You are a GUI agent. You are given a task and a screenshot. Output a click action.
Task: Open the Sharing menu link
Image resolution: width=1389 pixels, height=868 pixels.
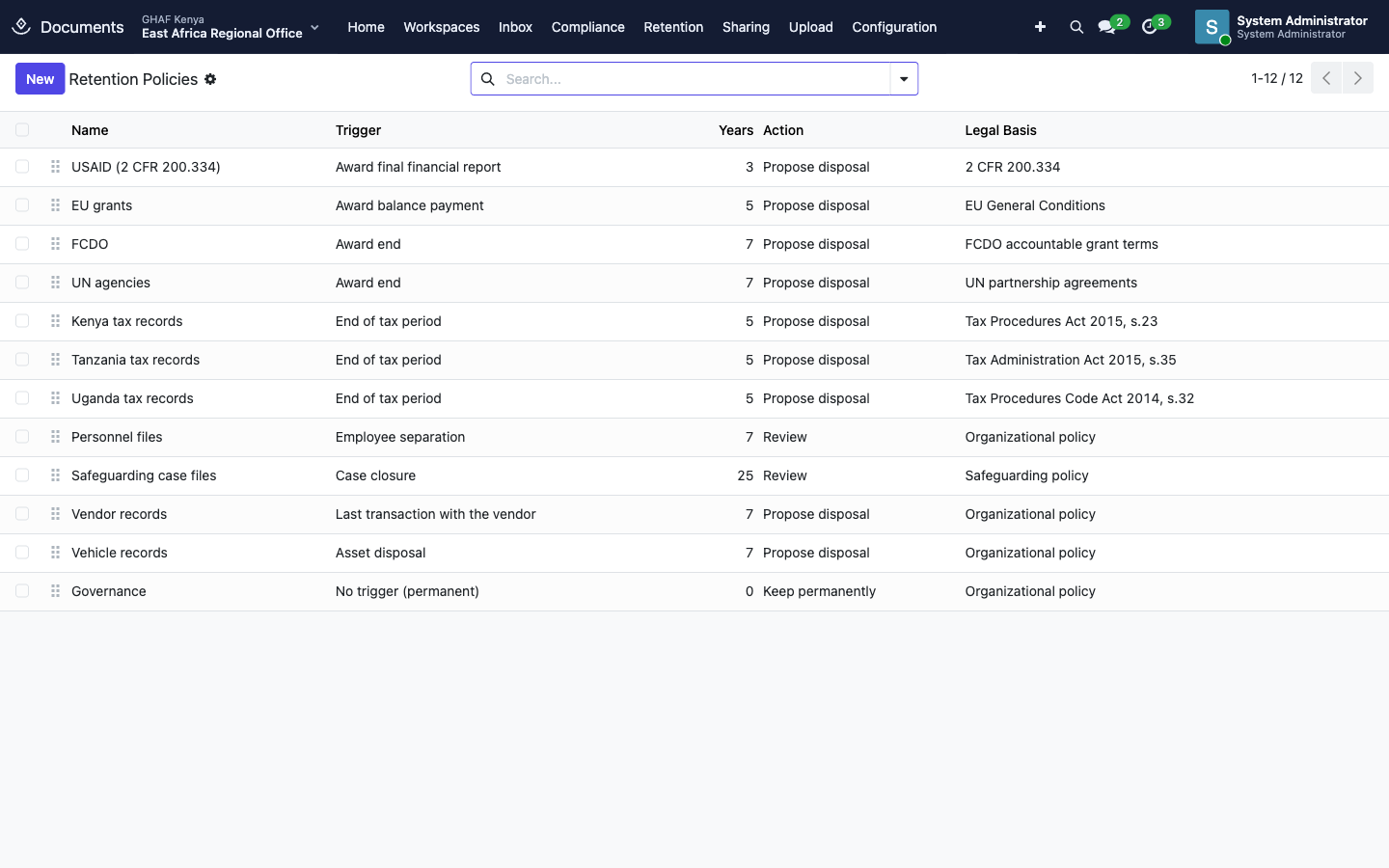click(x=746, y=27)
